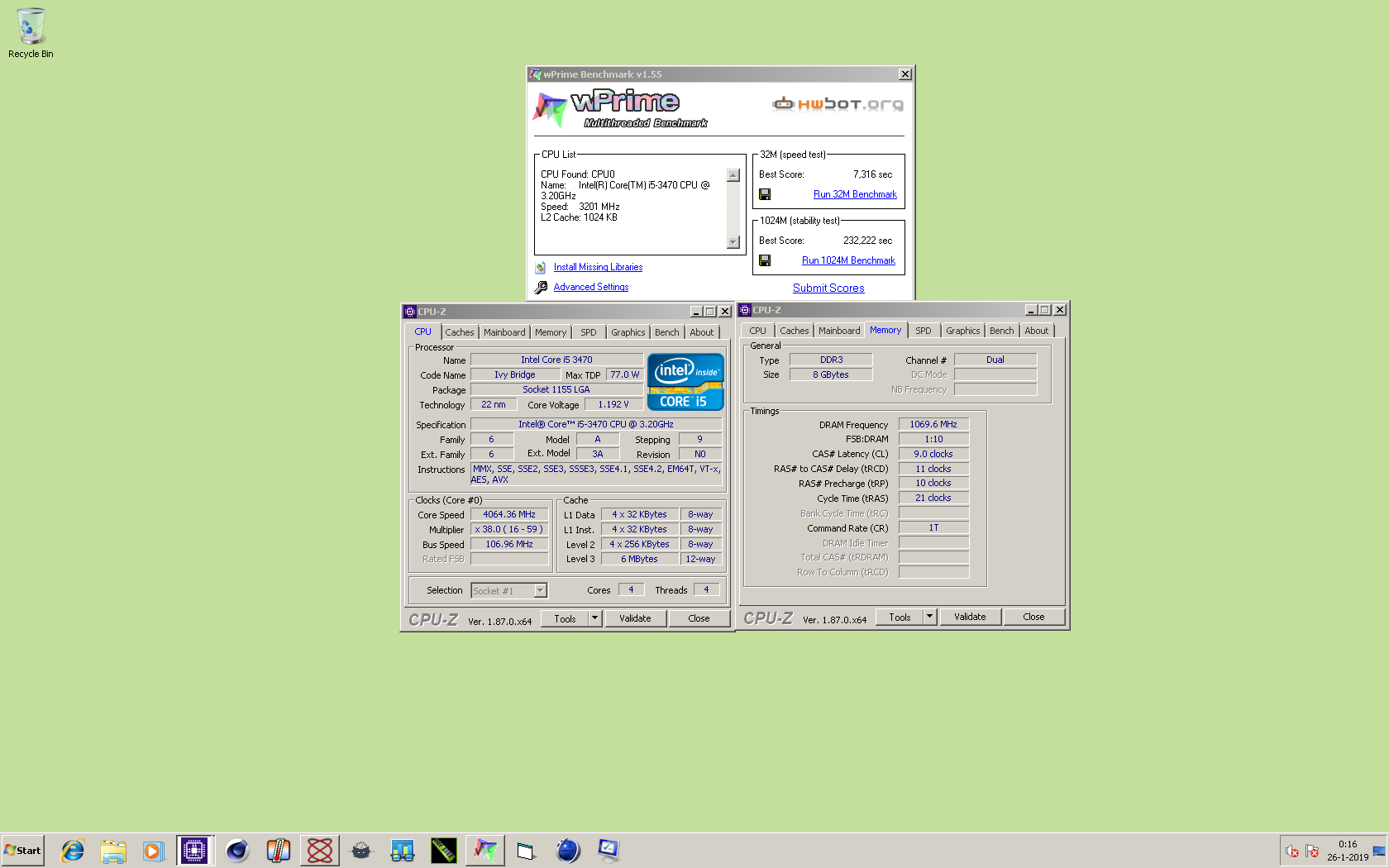
Task: Open the Memory tab in left CPU-Z window
Action: pyautogui.click(x=551, y=332)
